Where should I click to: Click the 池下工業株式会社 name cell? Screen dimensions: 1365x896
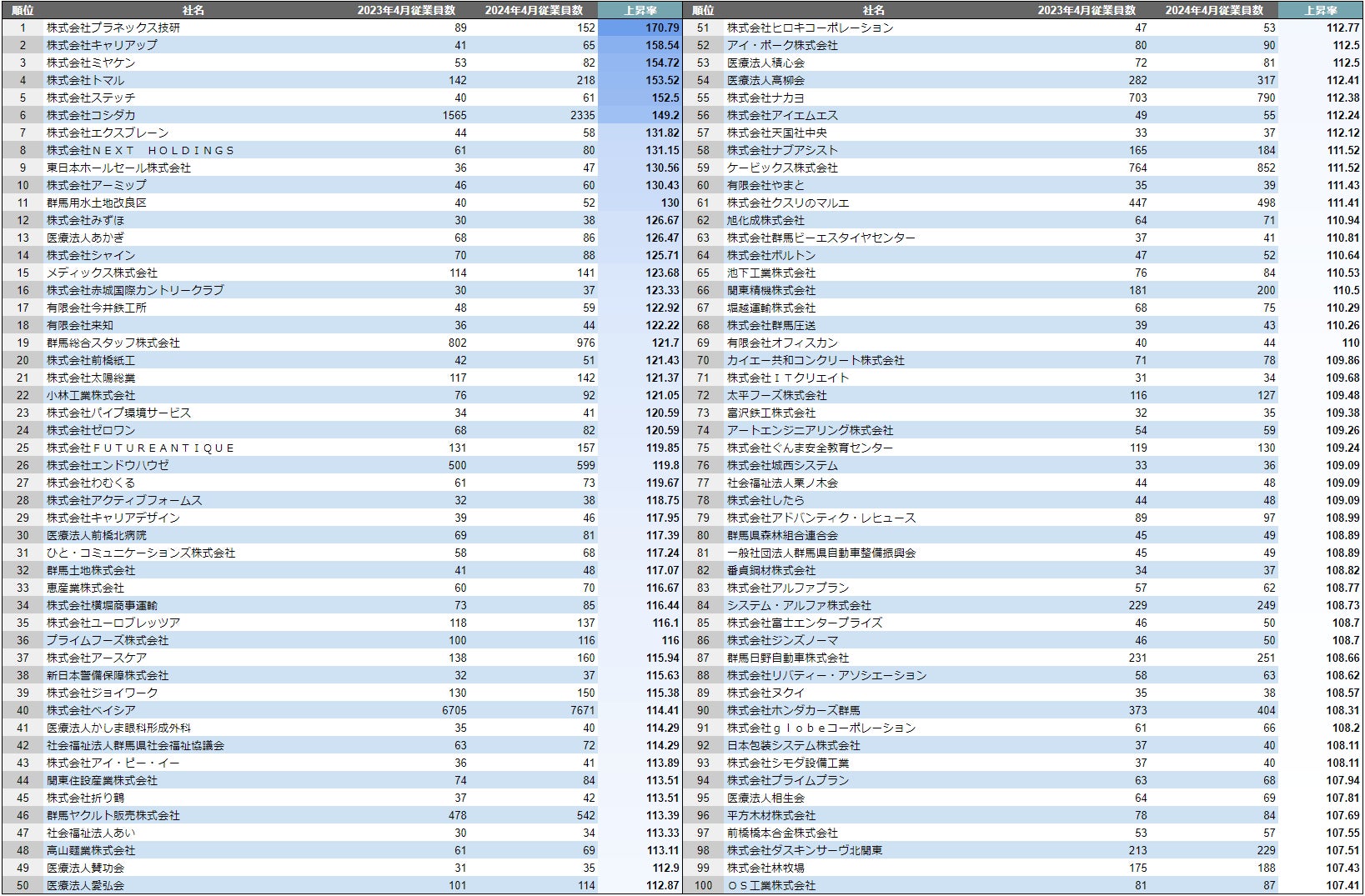[x=771, y=273]
